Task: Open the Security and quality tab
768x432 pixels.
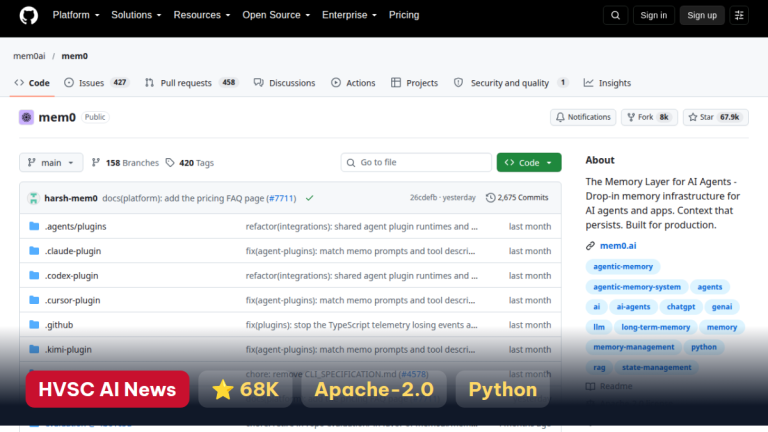Action: (511, 83)
